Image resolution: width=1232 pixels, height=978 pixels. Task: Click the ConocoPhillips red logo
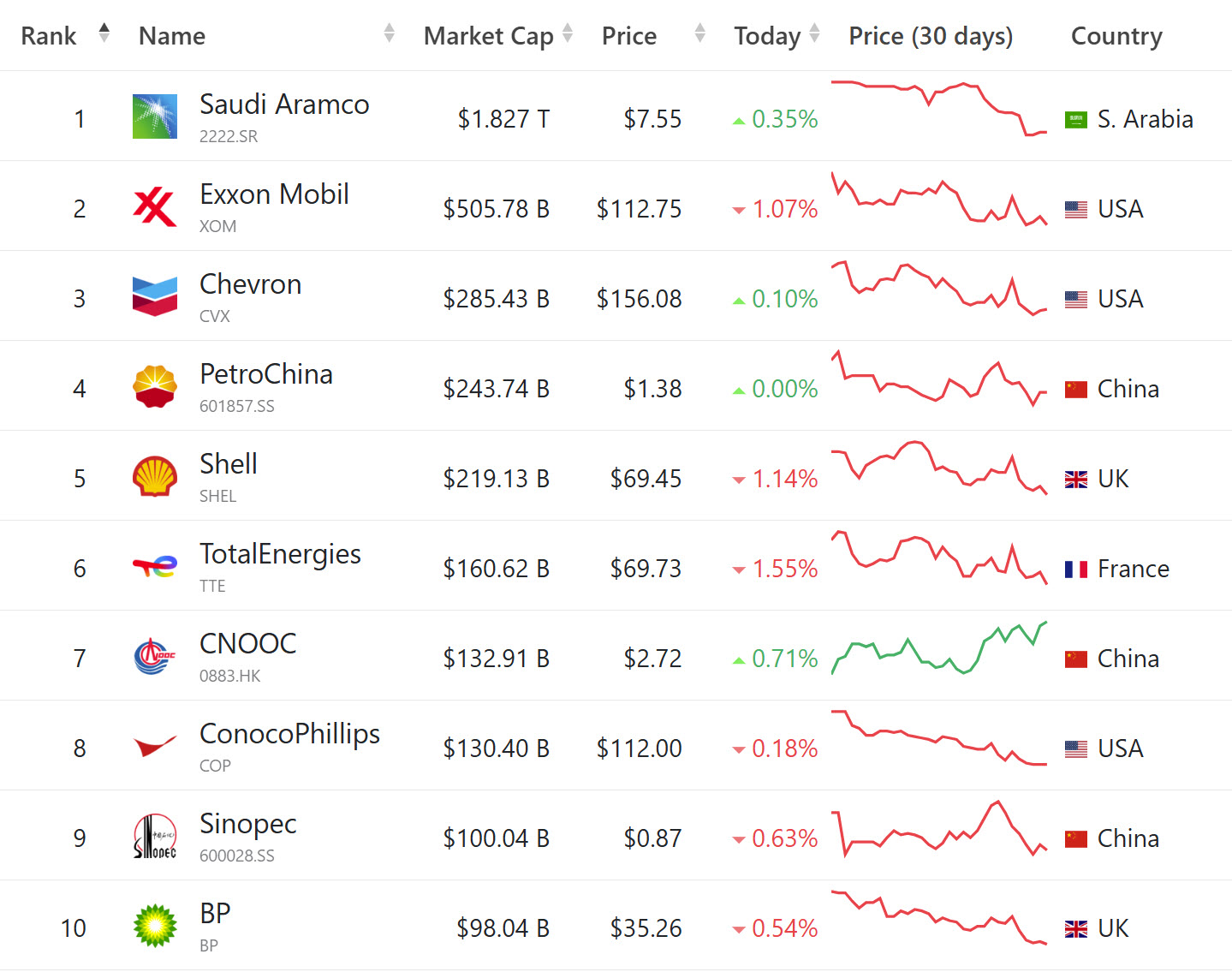coord(155,746)
